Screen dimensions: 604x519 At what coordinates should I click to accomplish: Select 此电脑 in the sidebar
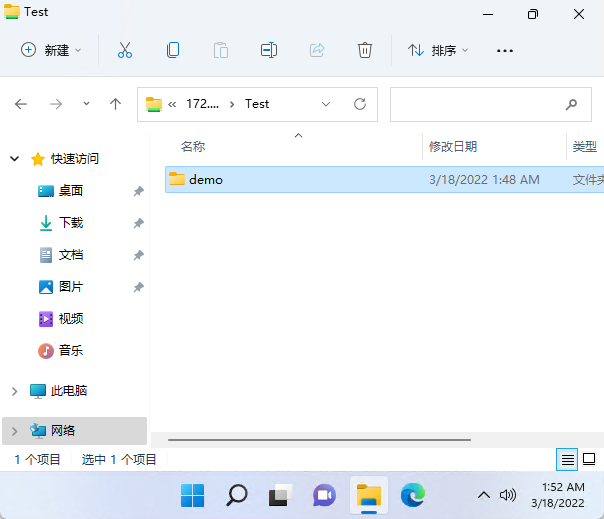point(69,391)
